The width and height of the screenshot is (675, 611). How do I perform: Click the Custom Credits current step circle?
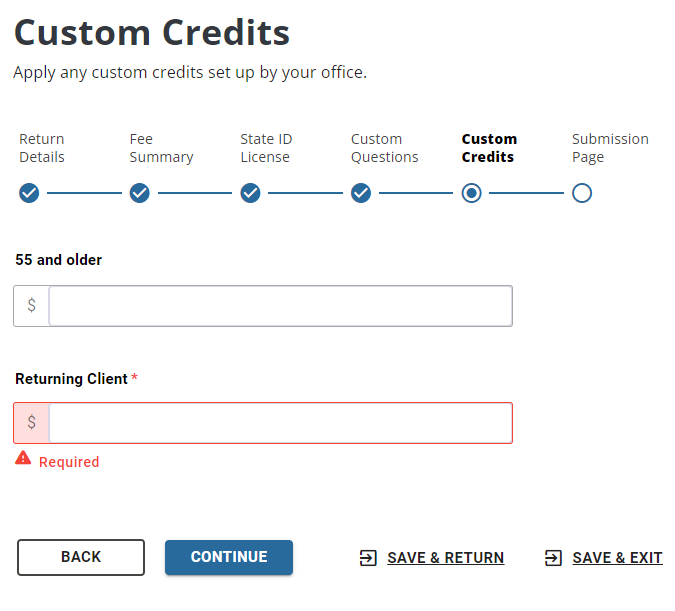pos(472,193)
